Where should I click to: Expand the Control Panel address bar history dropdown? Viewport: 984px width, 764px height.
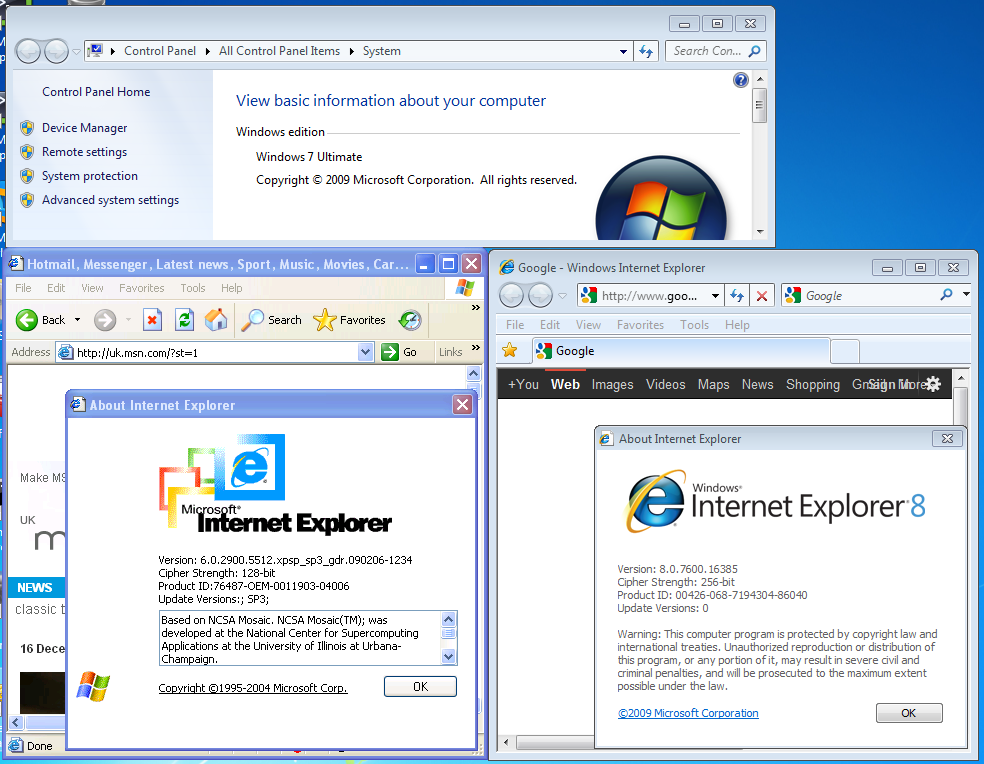(623, 51)
